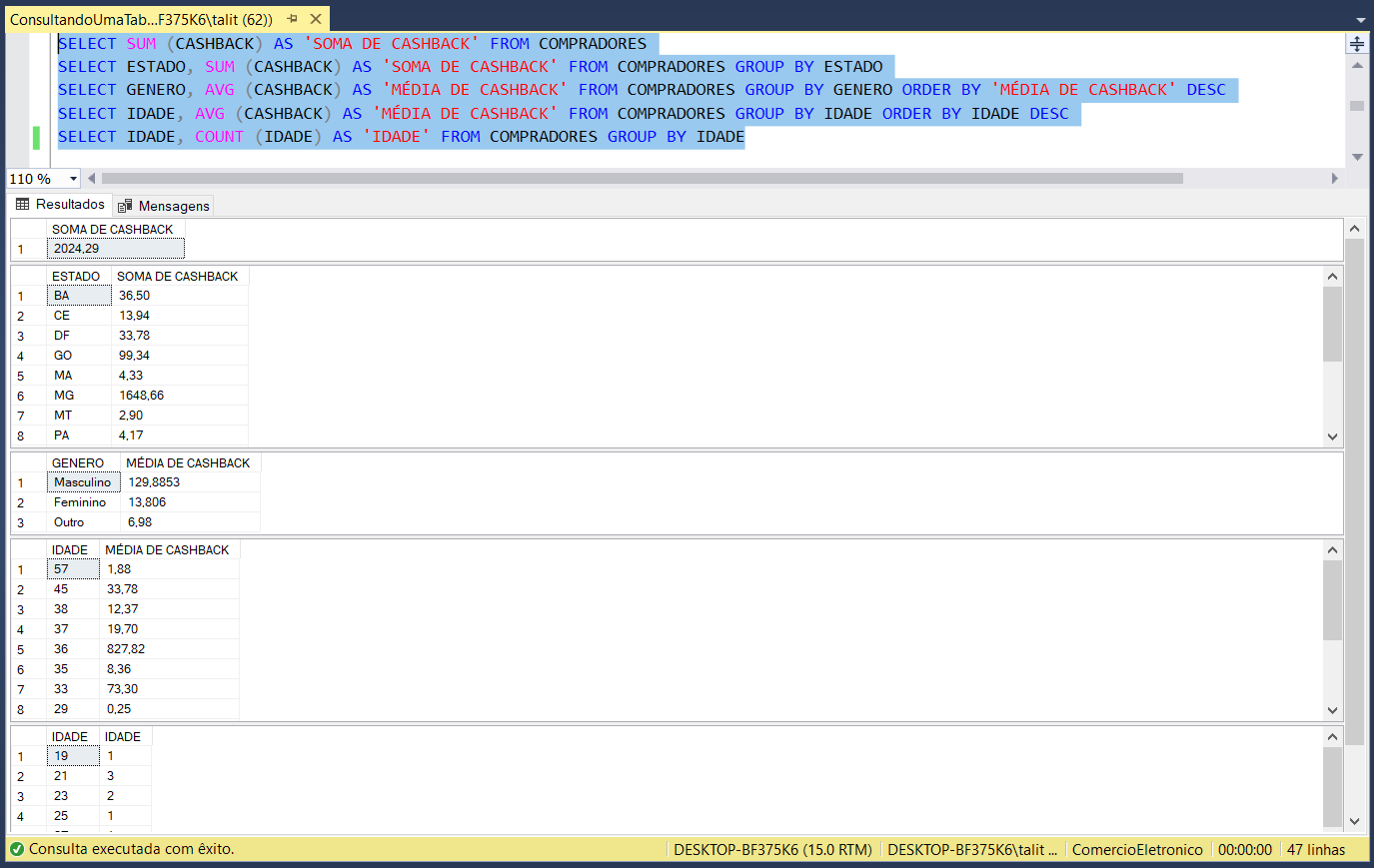Select the MG state cell

coord(79,396)
